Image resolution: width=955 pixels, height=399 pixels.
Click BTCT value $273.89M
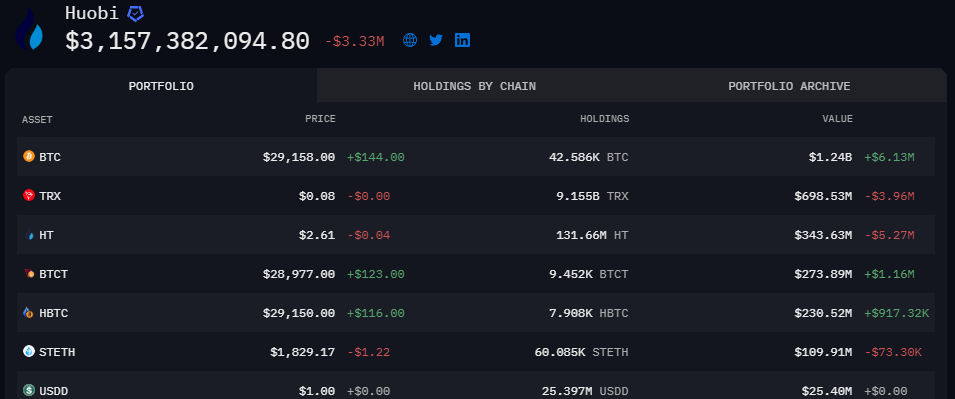[x=823, y=274]
